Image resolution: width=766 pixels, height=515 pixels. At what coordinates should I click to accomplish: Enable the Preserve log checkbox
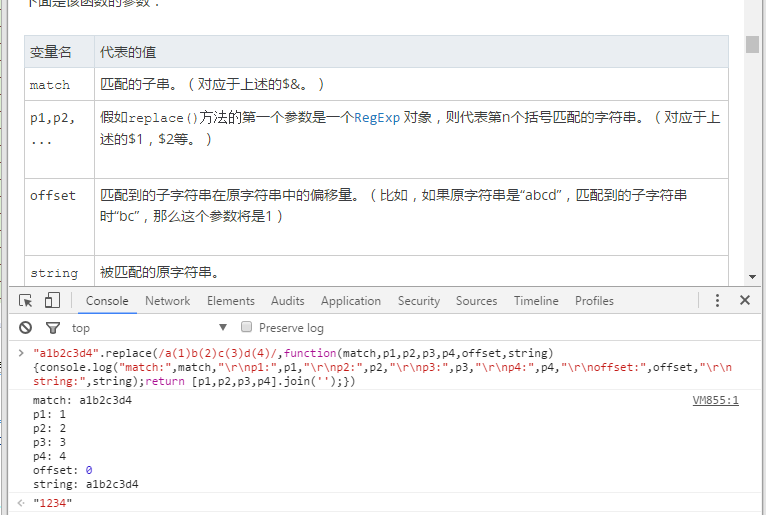pyautogui.click(x=247, y=327)
